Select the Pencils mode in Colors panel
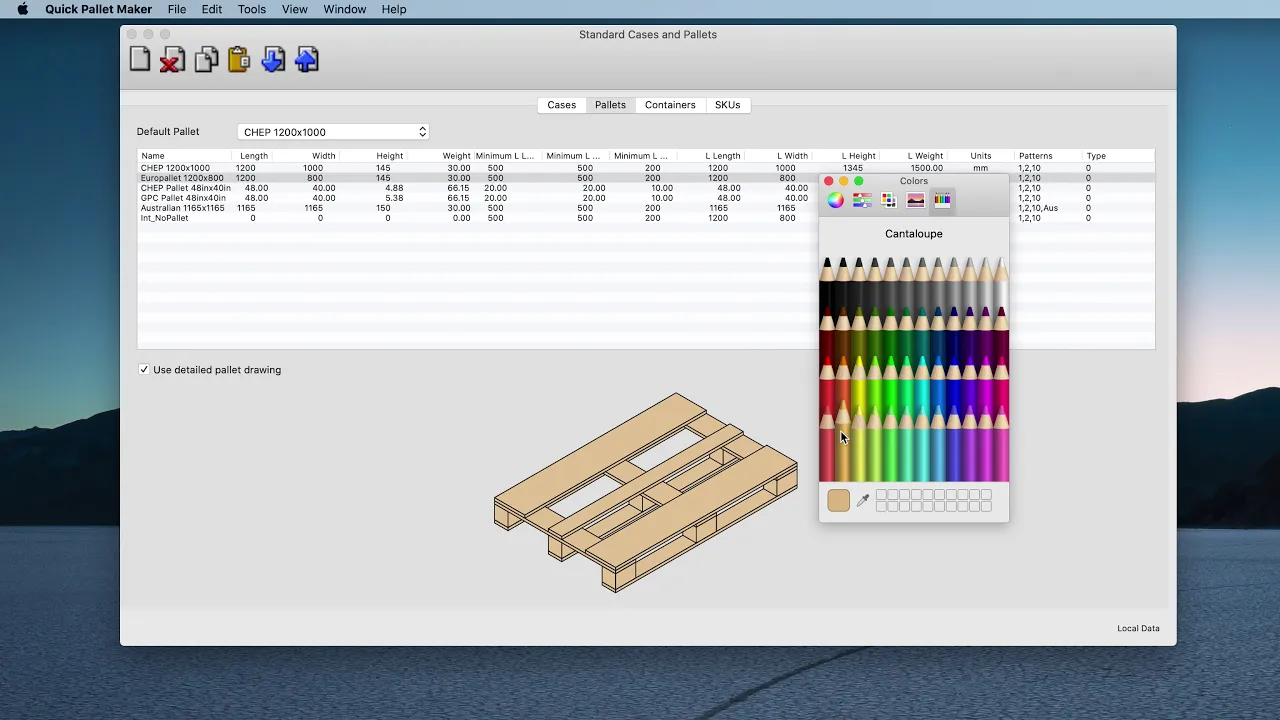This screenshot has width=1280, height=720. pyautogui.click(x=942, y=200)
